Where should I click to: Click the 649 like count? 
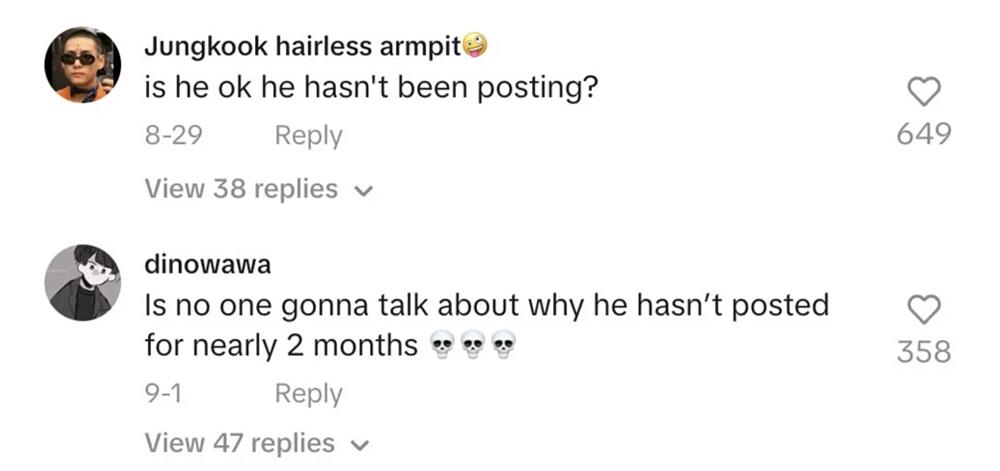pyautogui.click(x=923, y=134)
